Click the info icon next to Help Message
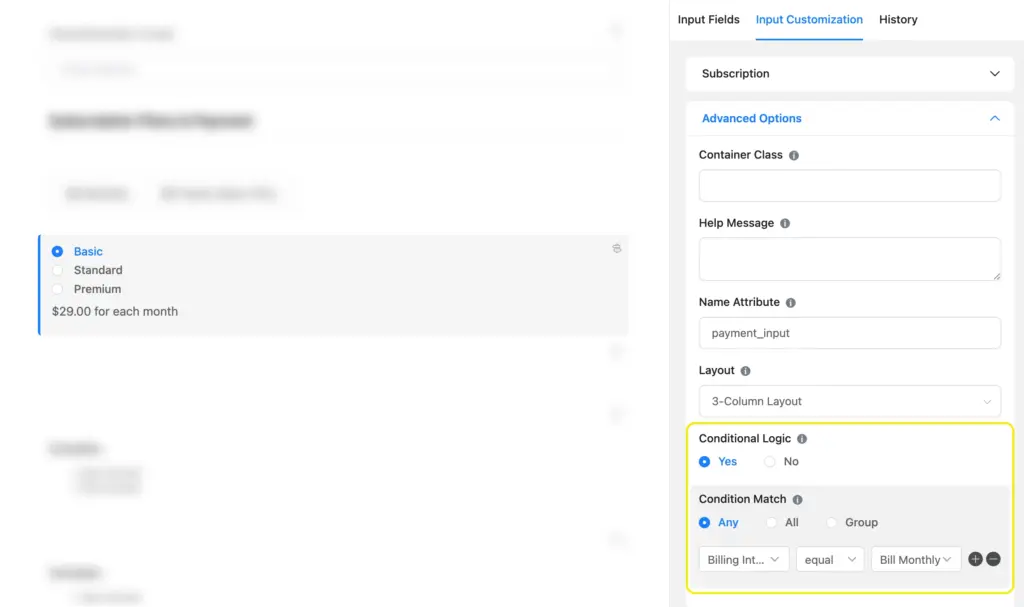 785,224
